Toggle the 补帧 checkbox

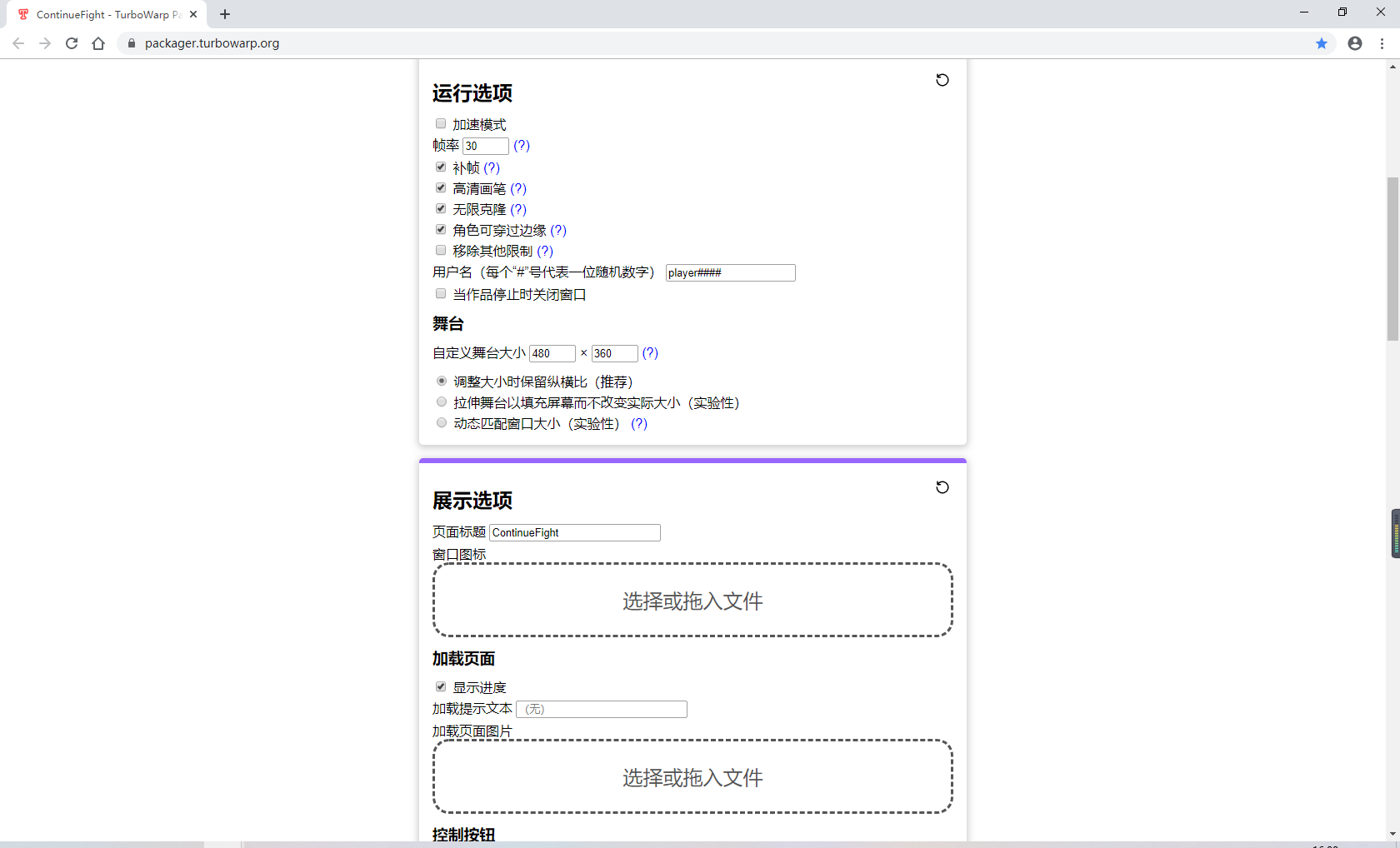(x=441, y=167)
